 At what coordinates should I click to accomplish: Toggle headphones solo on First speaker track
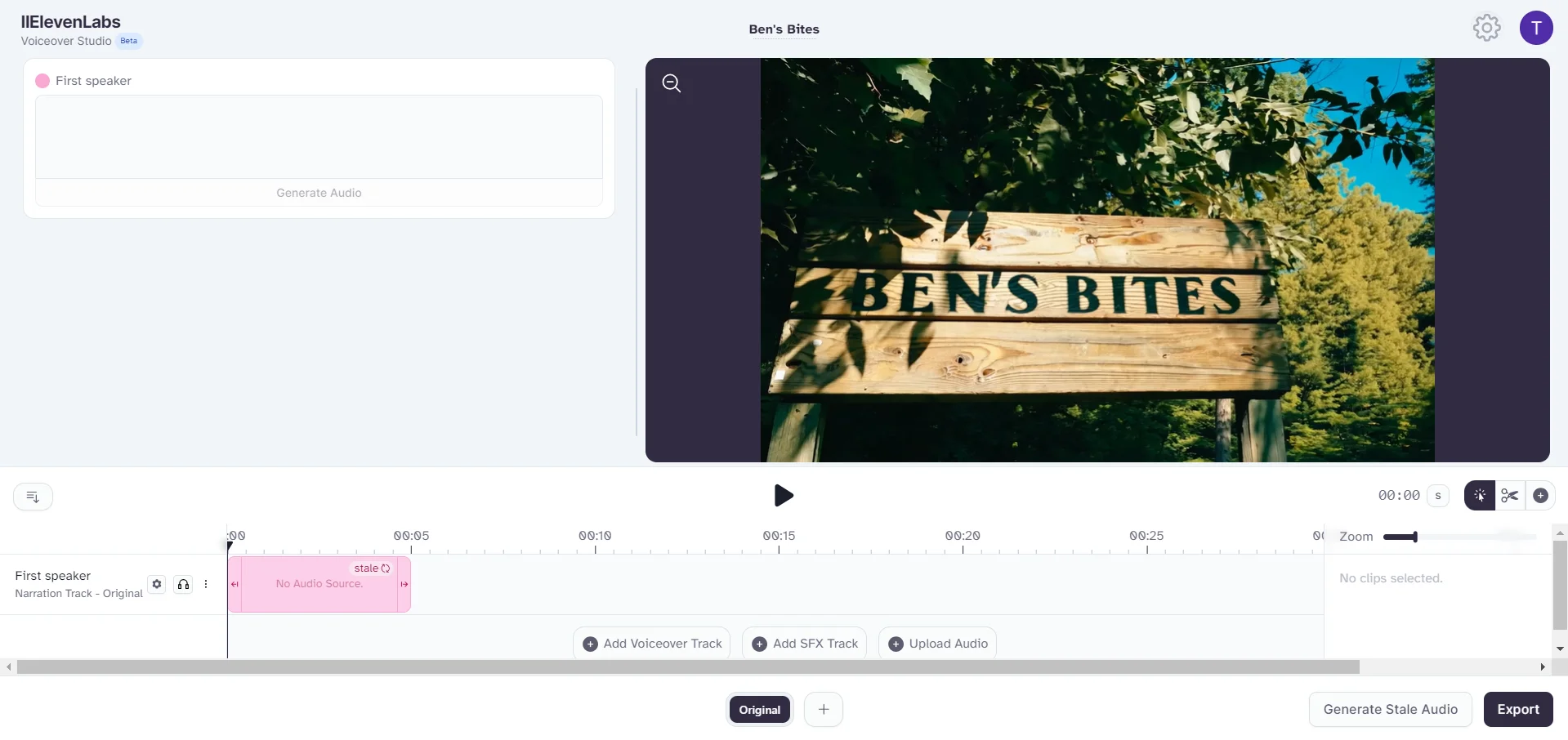(184, 584)
